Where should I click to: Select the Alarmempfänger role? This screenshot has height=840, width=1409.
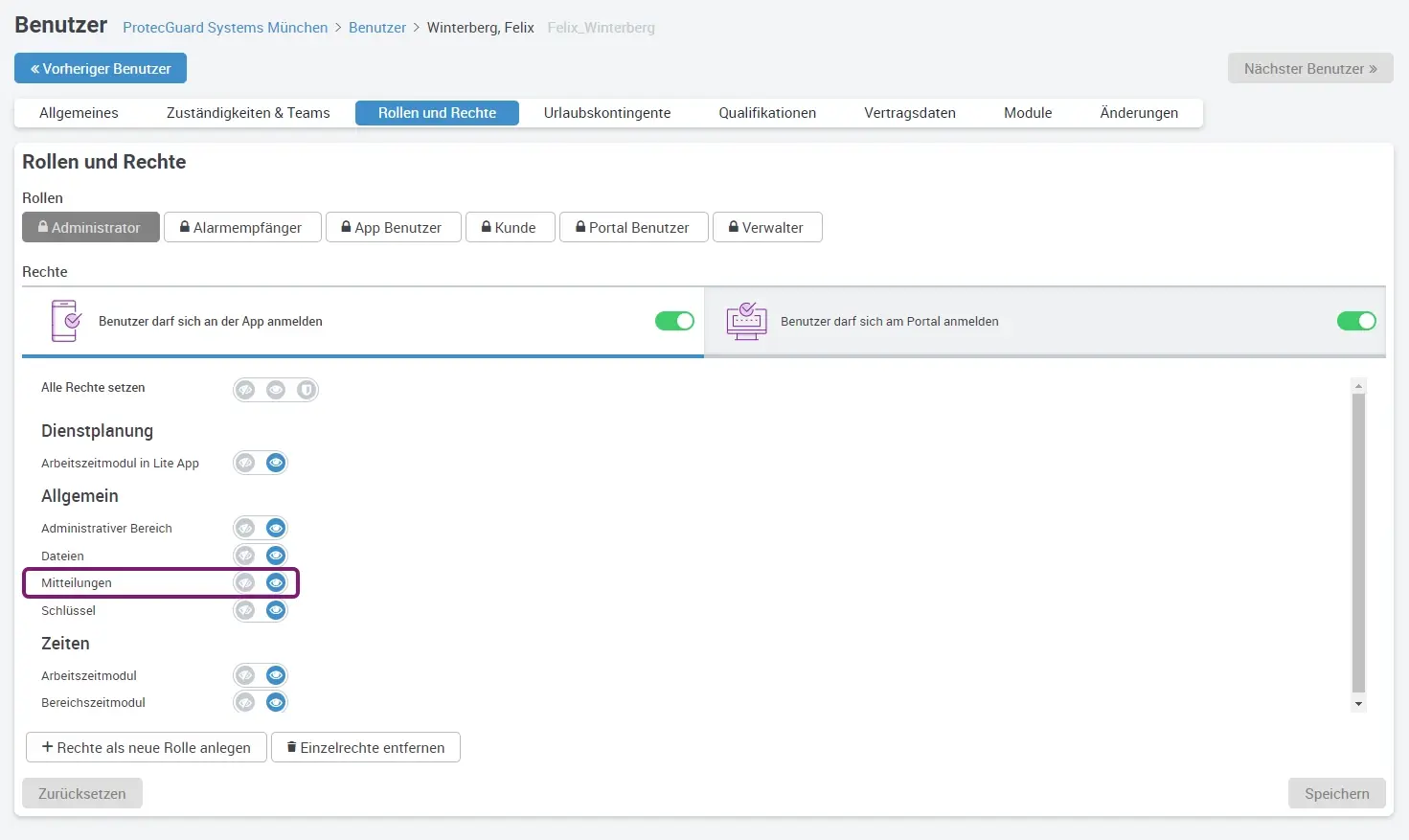242,228
